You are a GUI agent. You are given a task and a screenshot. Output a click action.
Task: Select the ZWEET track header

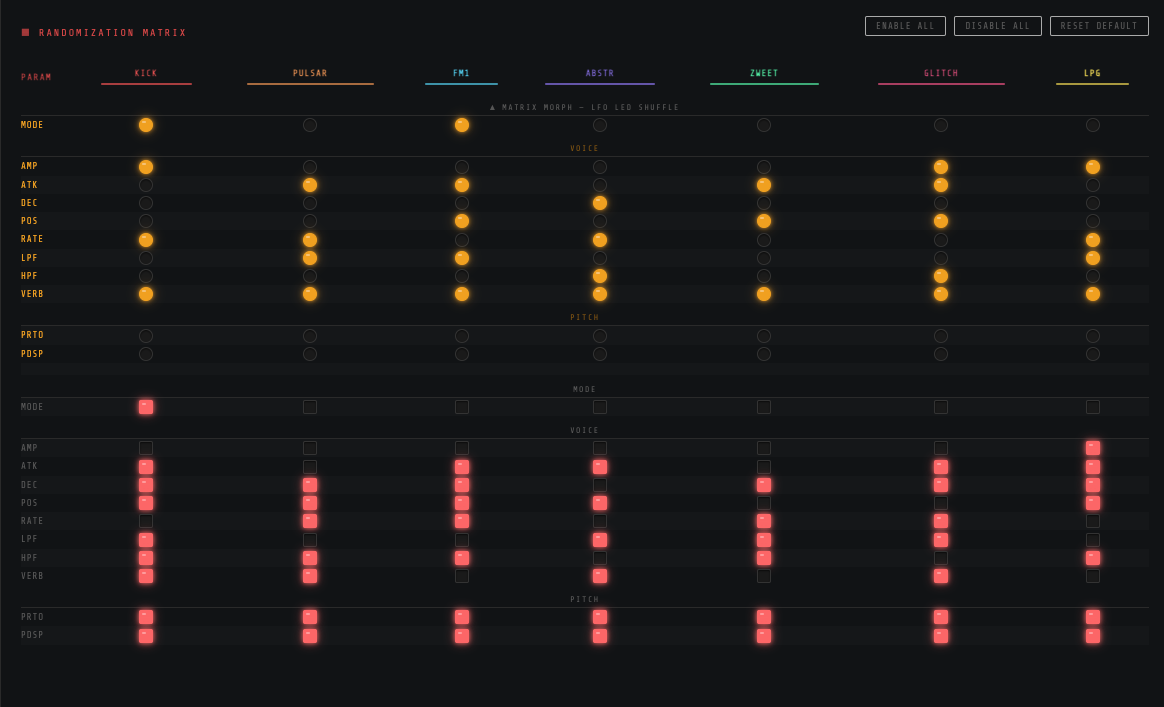tap(763, 72)
